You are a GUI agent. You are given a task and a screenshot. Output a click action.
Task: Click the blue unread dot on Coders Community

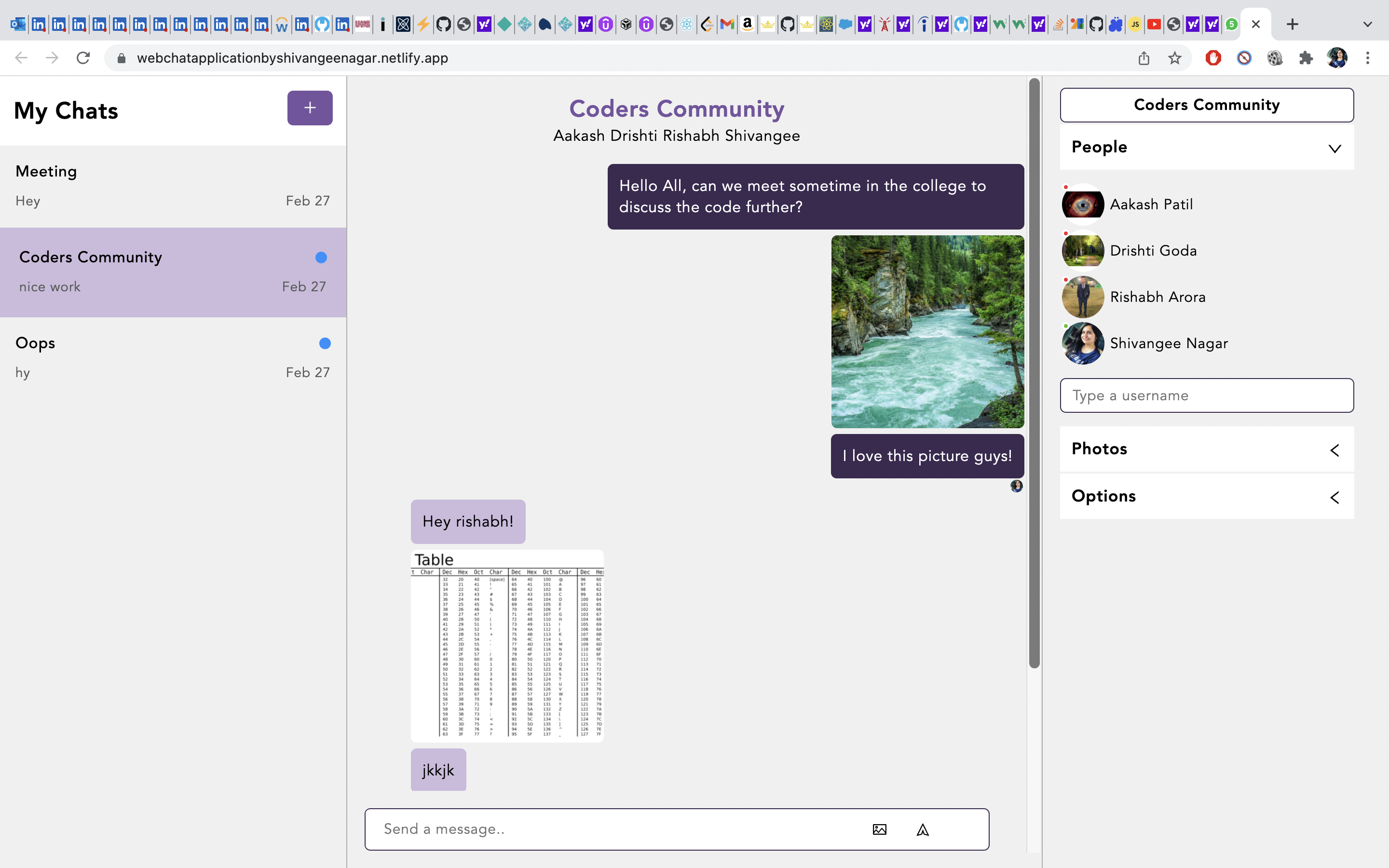[321, 257]
